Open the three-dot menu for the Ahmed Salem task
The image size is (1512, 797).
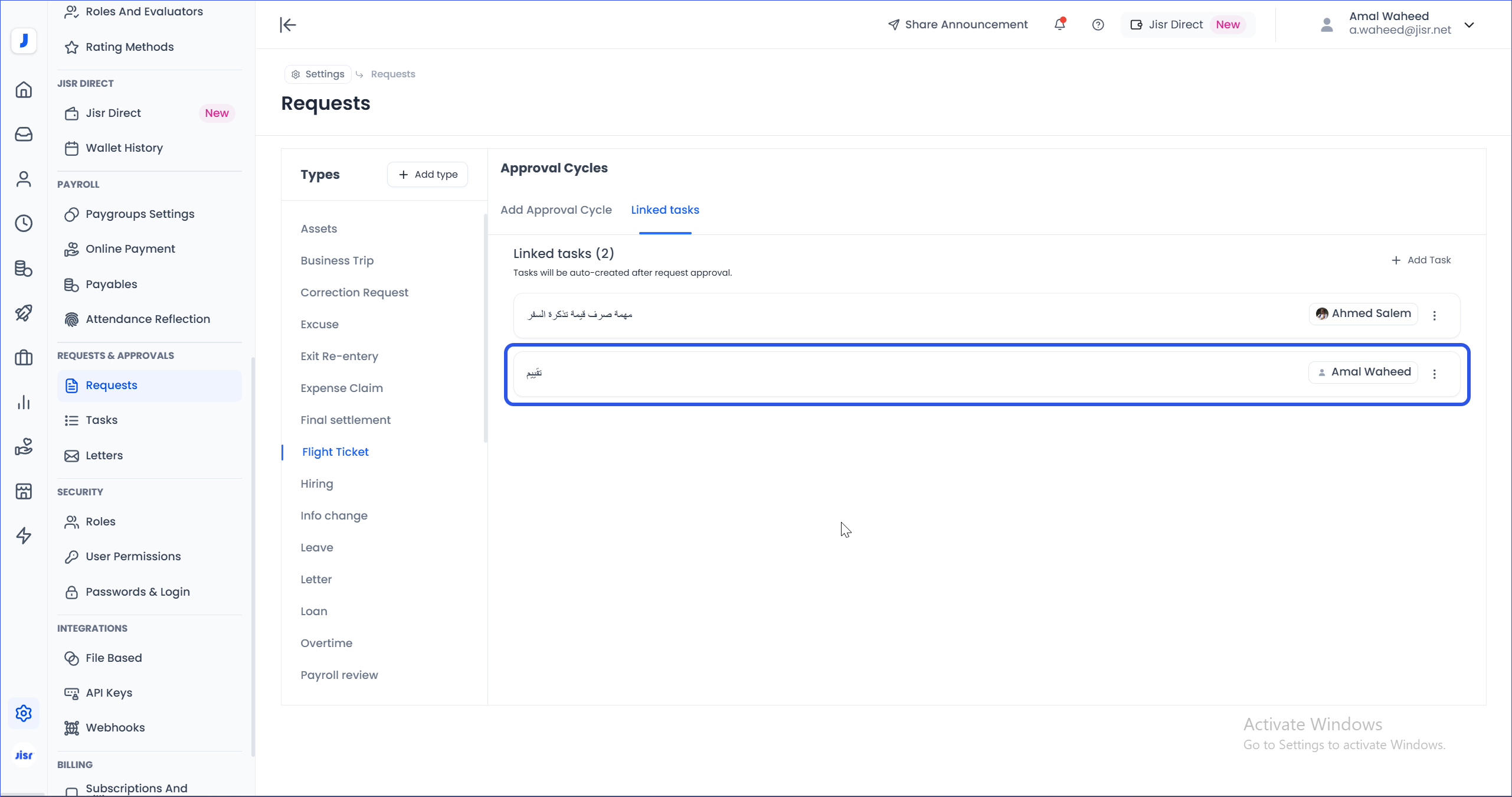1435,315
